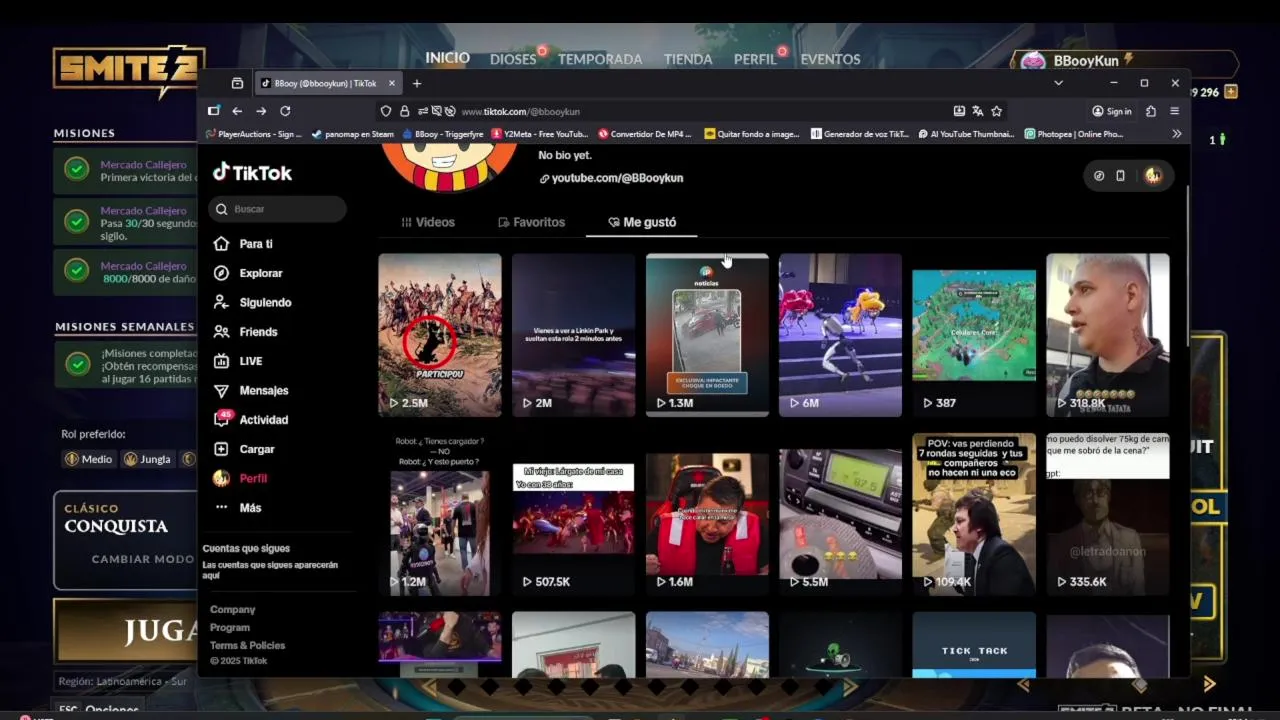Select INICIO in Smite top menu
The image size is (1280, 720).
pos(447,58)
